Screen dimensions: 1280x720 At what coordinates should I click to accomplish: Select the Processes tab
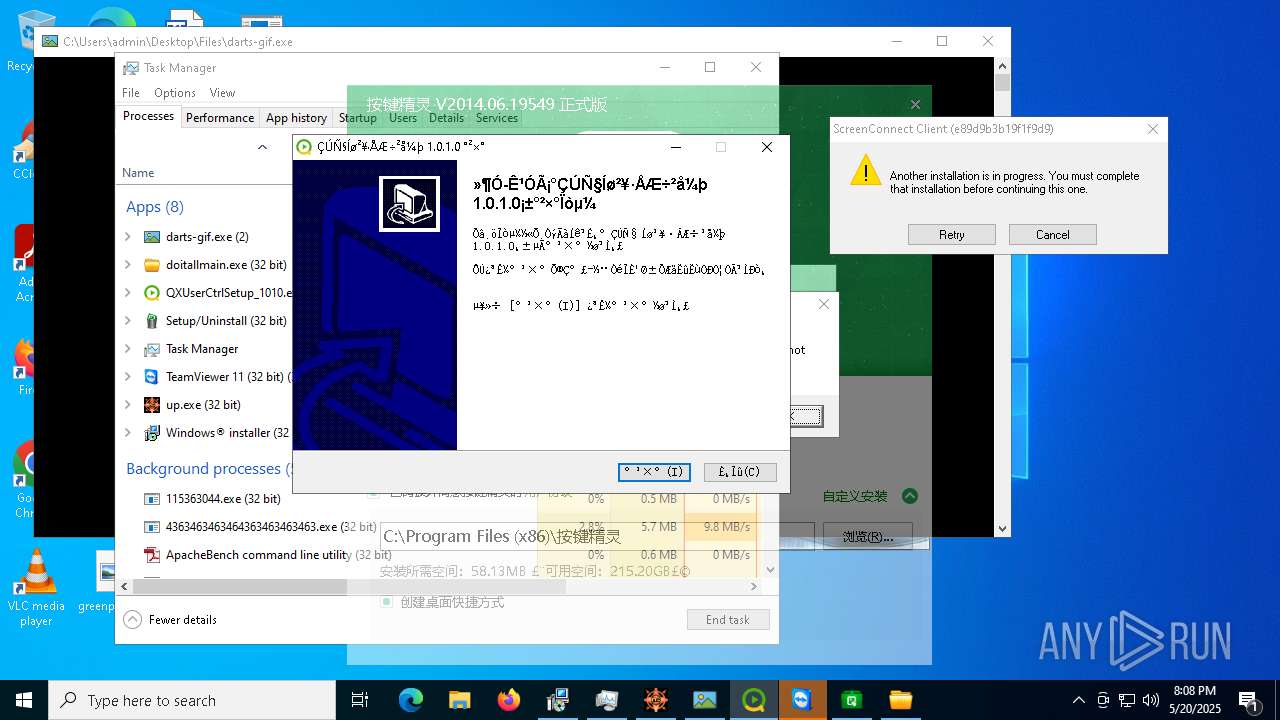click(x=148, y=116)
